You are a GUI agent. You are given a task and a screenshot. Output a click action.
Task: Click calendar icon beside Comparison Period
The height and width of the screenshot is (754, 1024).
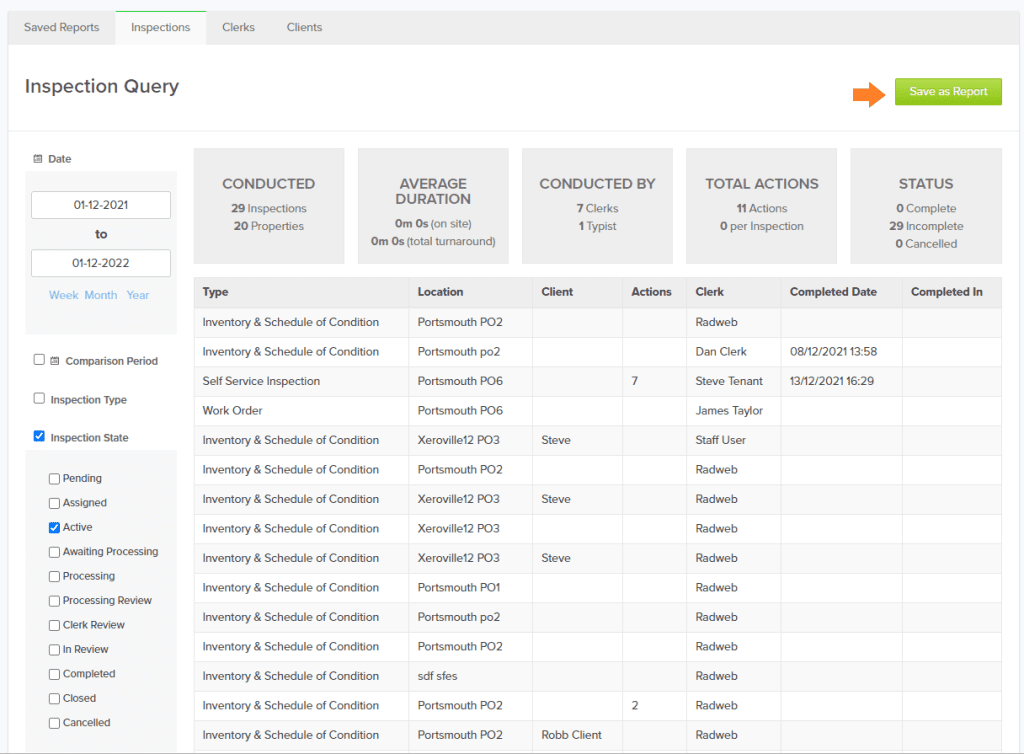[55, 361]
